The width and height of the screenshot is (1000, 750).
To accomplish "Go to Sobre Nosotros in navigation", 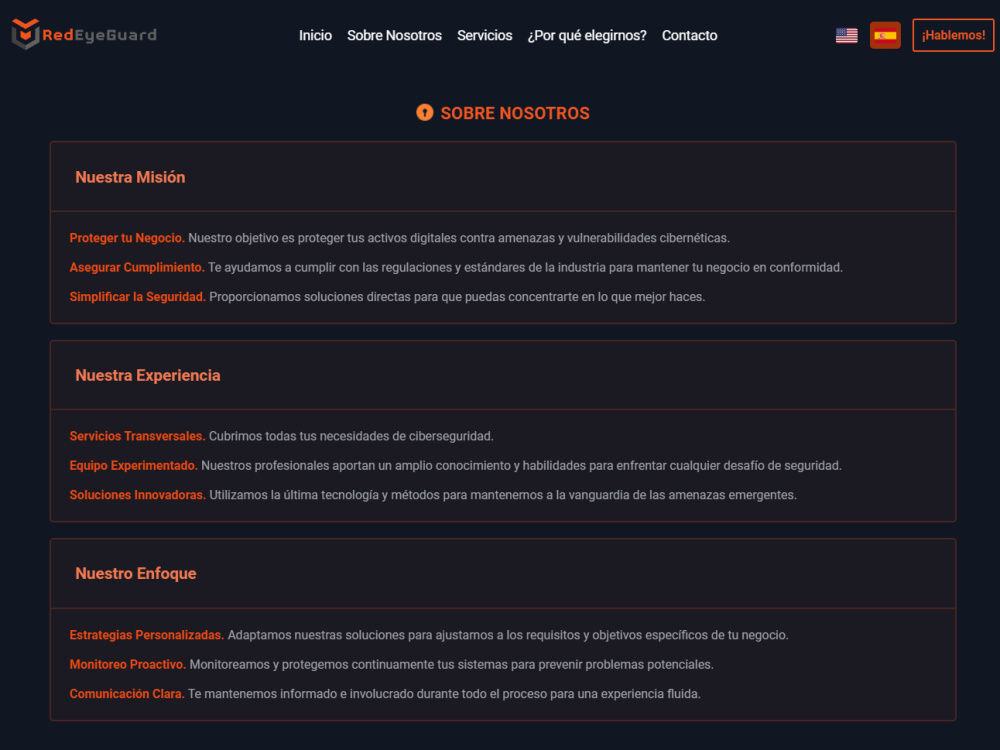I will pos(394,36).
